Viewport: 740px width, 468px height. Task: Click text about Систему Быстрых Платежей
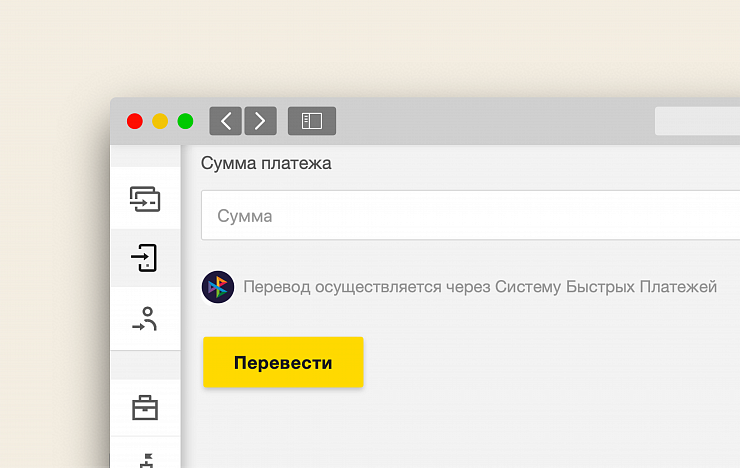[480, 287]
